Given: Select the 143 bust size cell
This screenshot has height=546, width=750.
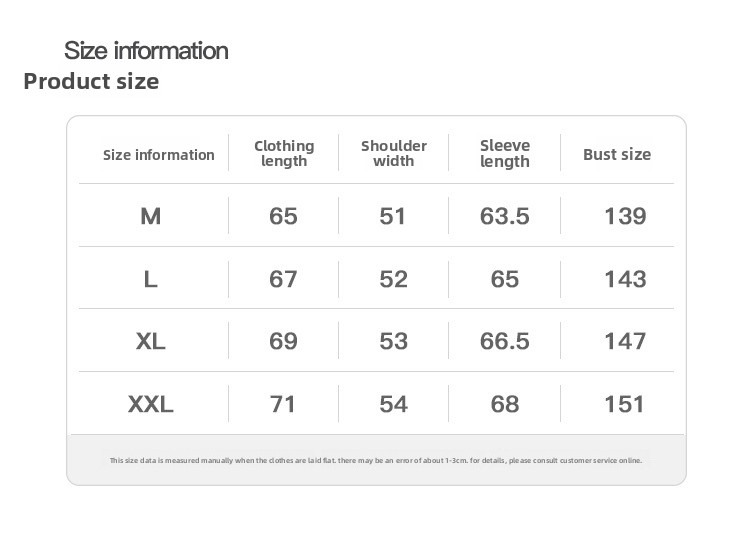Looking at the screenshot, I should point(625,279).
